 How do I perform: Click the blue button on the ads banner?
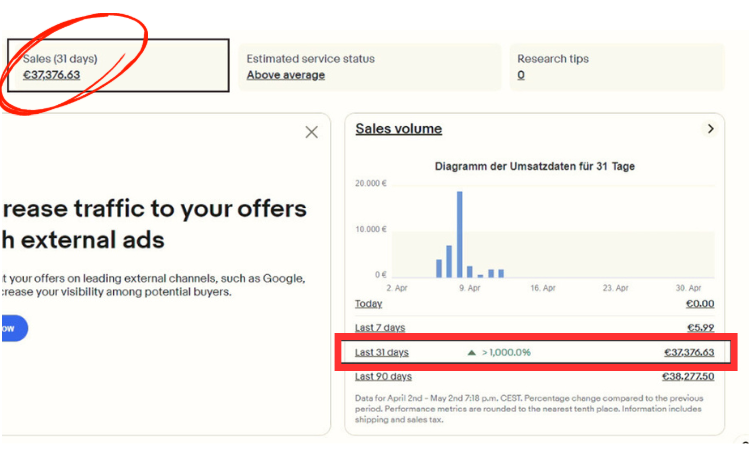coord(14,328)
